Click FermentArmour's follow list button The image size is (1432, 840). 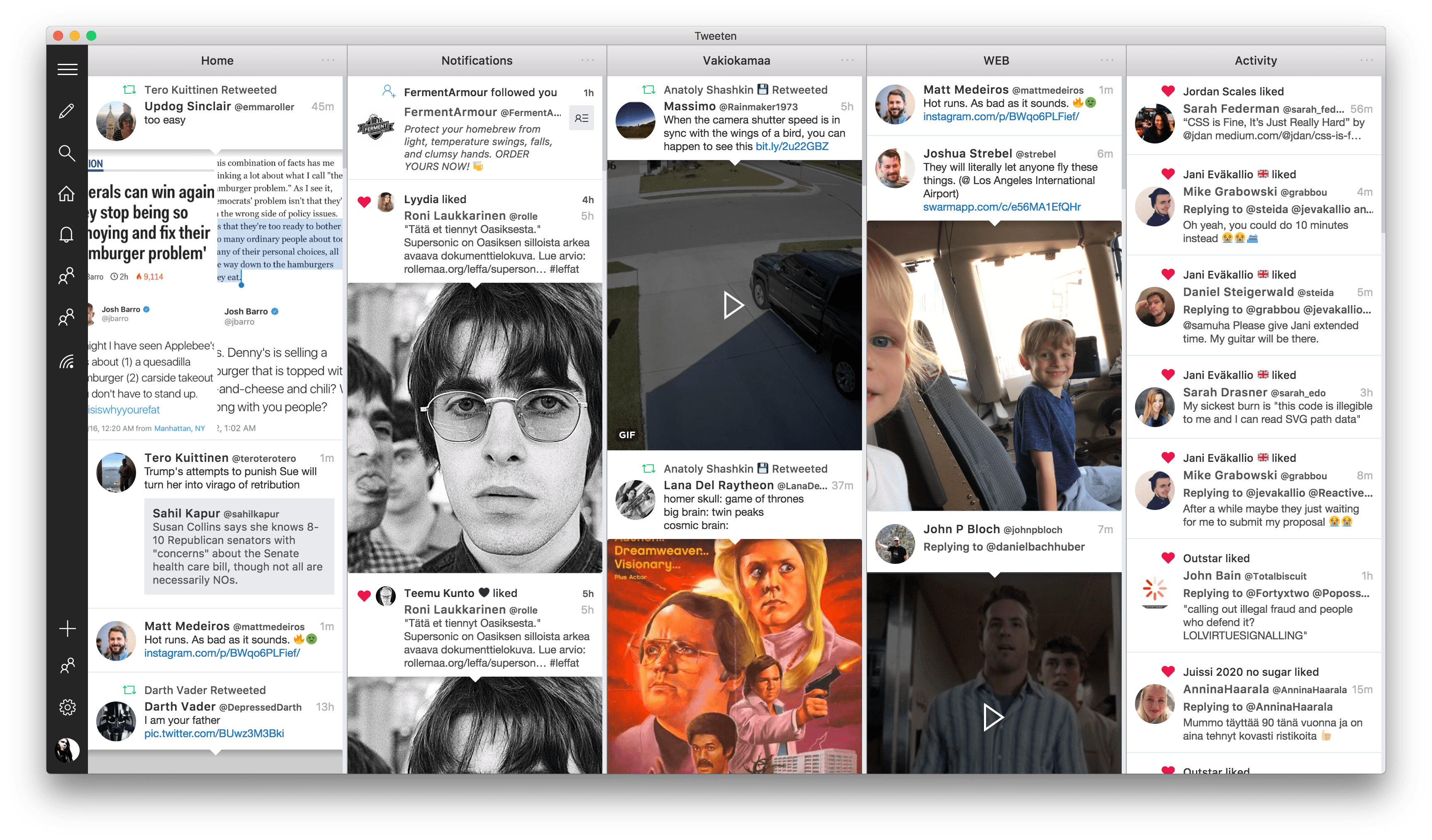coord(581,118)
